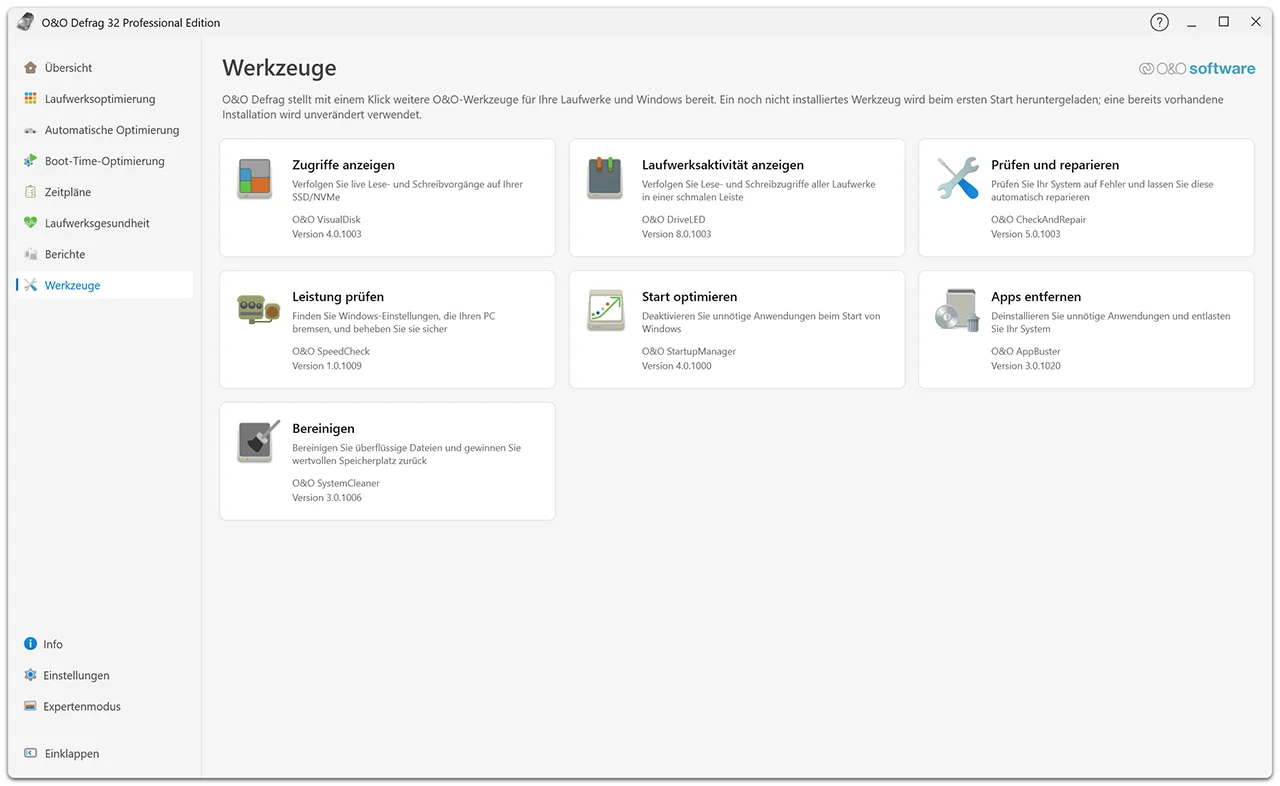Image resolution: width=1280 pixels, height=786 pixels.
Task: Click the text Version 5.0.1003
Action: coord(1026,234)
